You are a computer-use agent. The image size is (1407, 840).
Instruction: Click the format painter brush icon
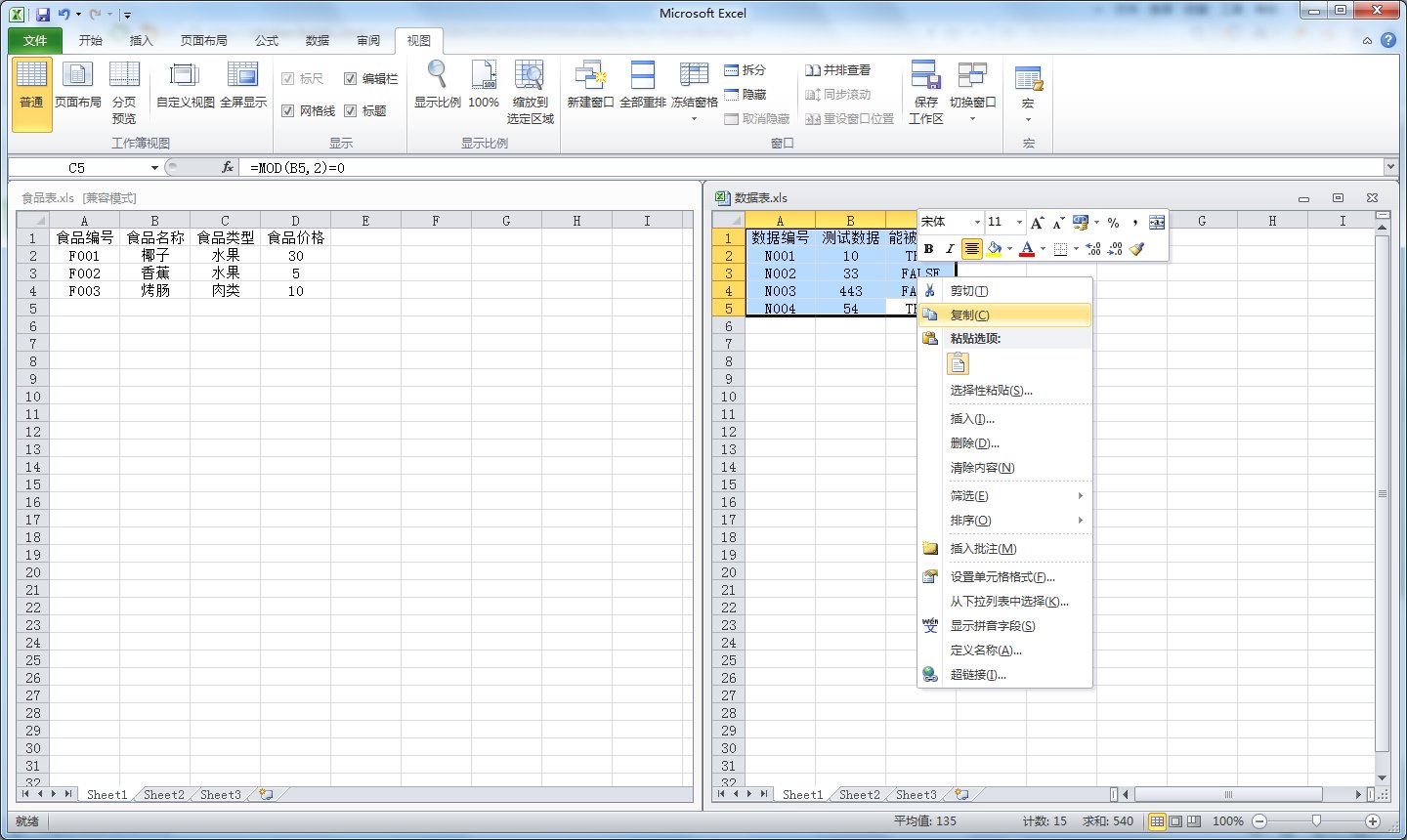click(1136, 249)
